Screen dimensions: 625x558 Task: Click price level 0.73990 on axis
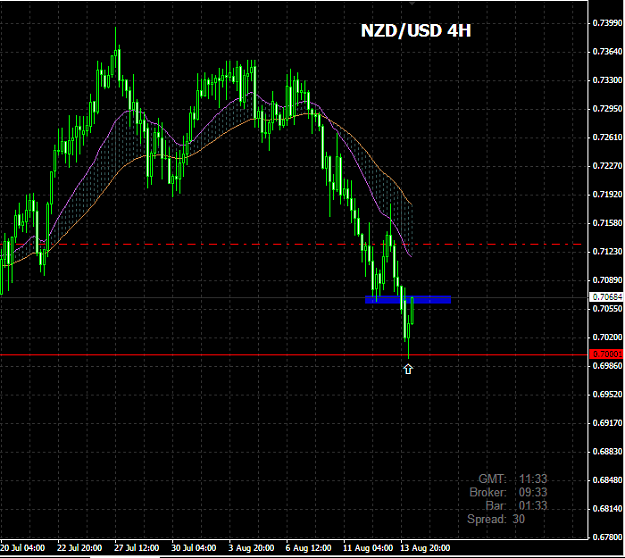pyautogui.click(x=607, y=23)
